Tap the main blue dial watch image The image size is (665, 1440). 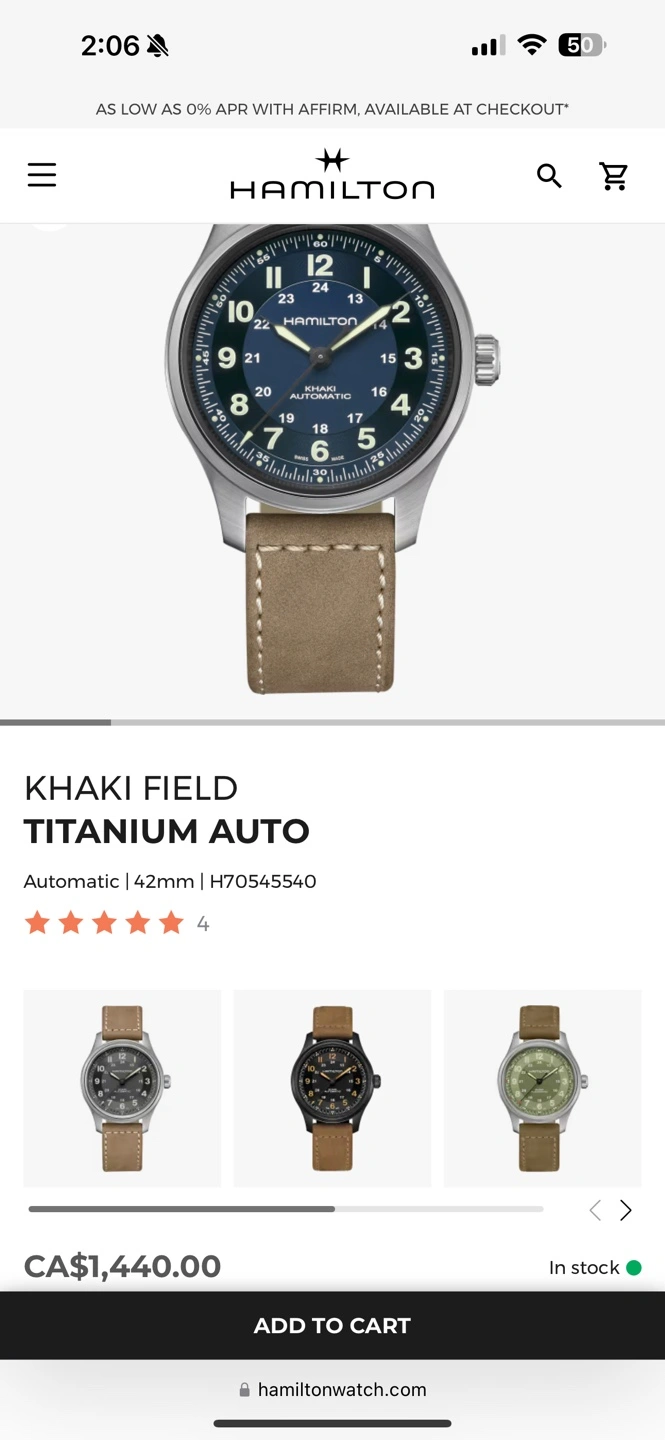[x=332, y=460]
